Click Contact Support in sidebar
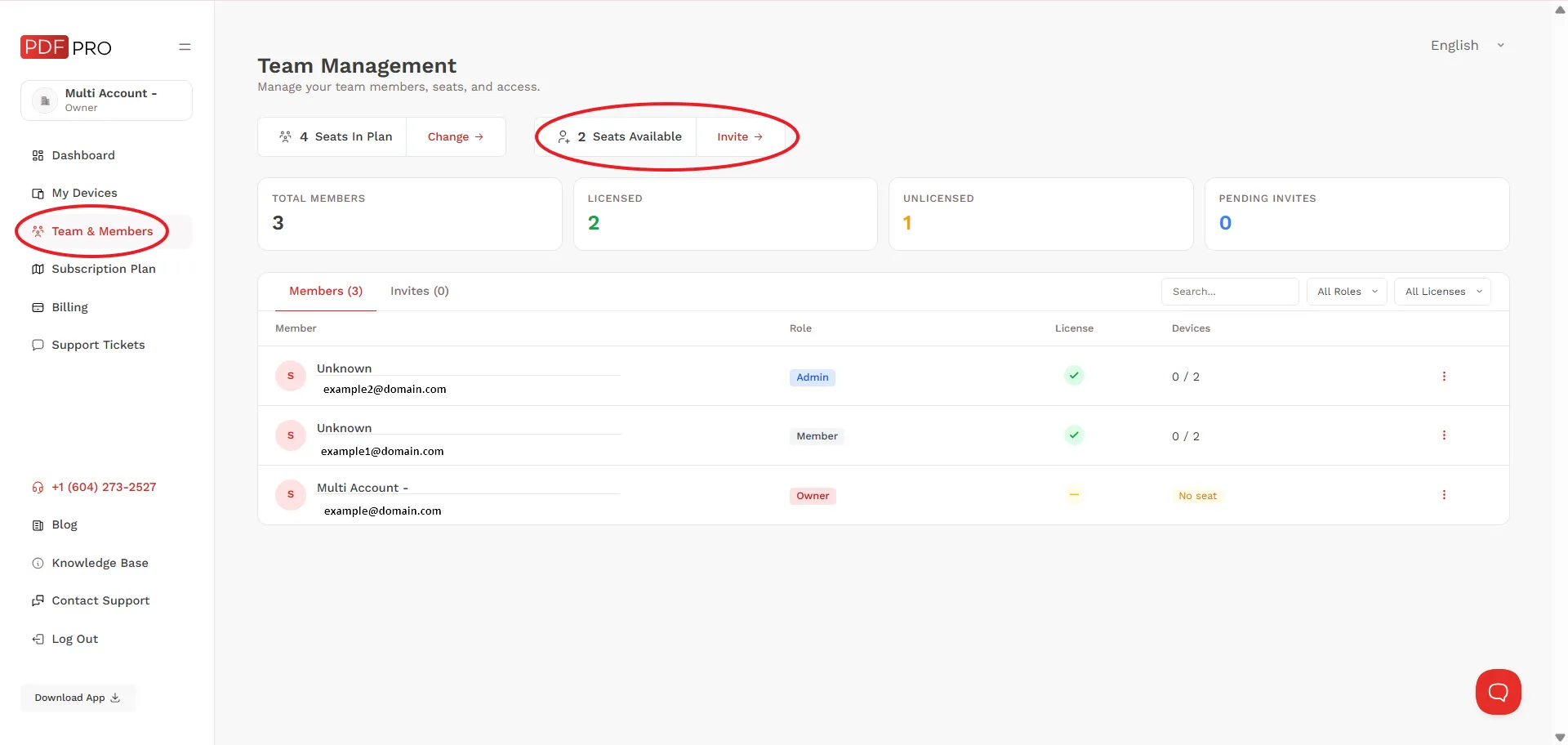 pyautogui.click(x=91, y=600)
